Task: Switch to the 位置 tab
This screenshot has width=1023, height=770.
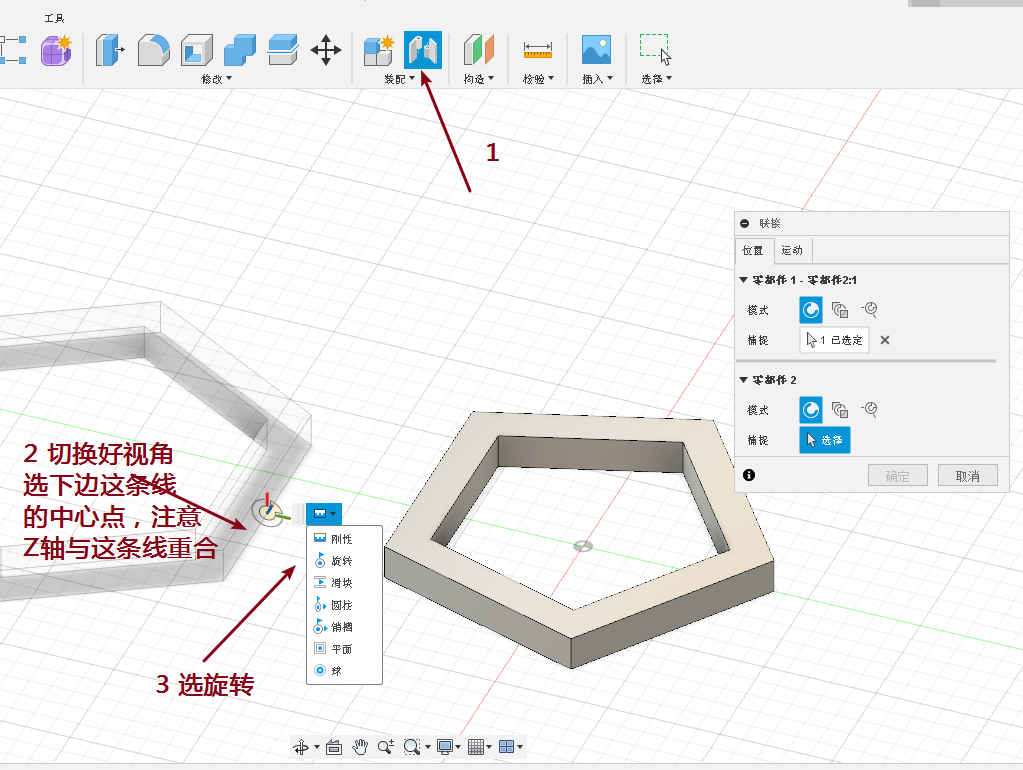Action: pyautogui.click(x=755, y=251)
